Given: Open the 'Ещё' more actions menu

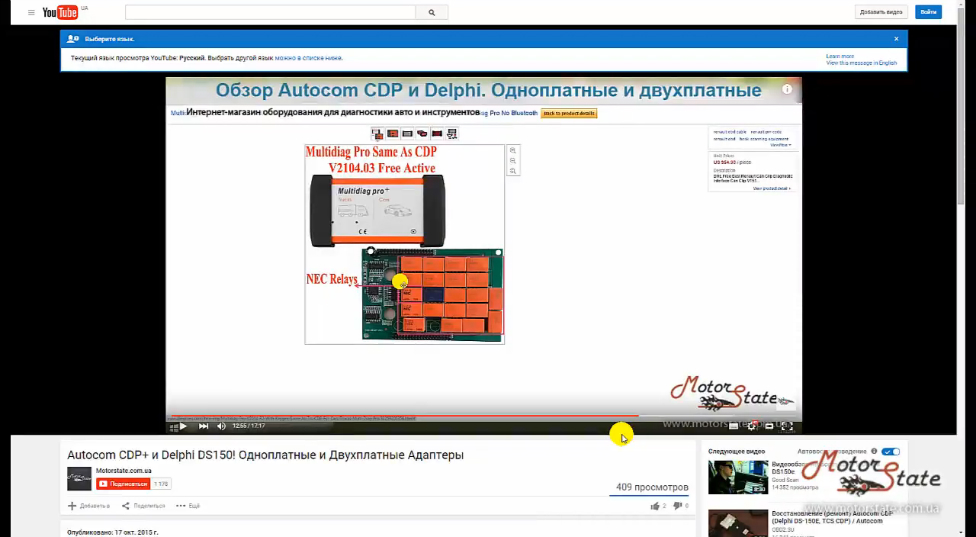Looking at the screenshot, I should tap(188, 506).
